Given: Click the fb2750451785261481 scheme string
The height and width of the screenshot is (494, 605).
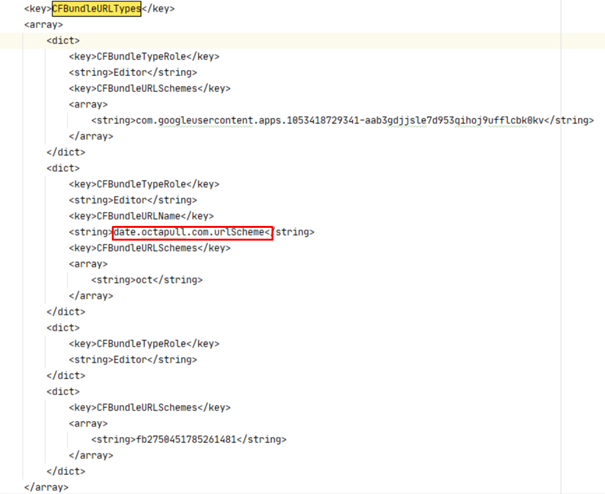Looking at the screenshot, I should coord(188,439).
